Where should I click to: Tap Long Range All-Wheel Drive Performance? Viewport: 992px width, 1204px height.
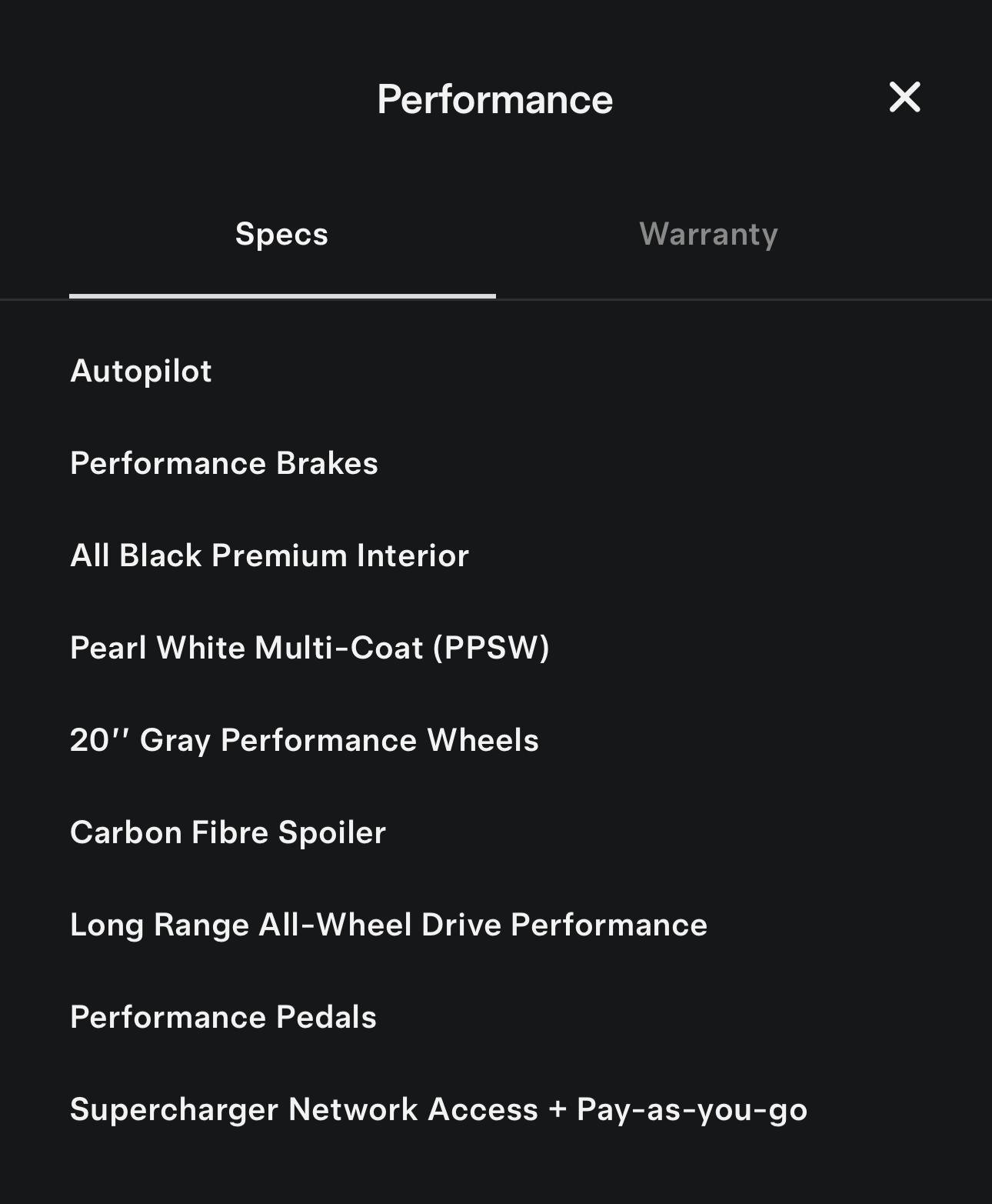pos(388,925)
